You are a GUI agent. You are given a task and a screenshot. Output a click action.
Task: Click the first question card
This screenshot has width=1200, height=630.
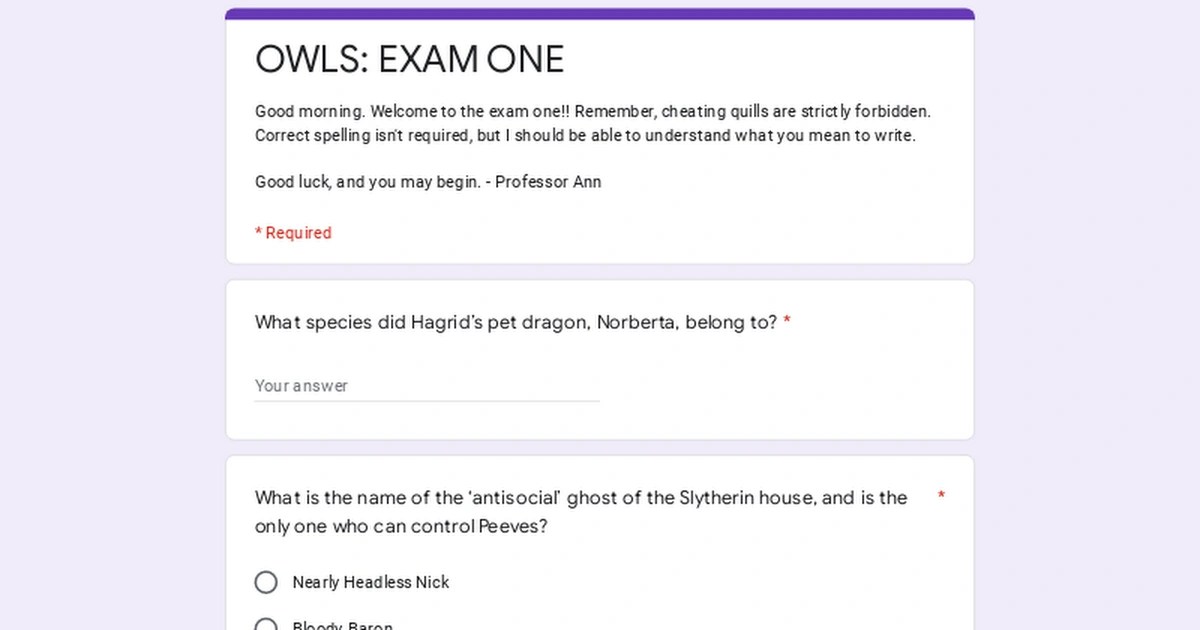point(600,360)
